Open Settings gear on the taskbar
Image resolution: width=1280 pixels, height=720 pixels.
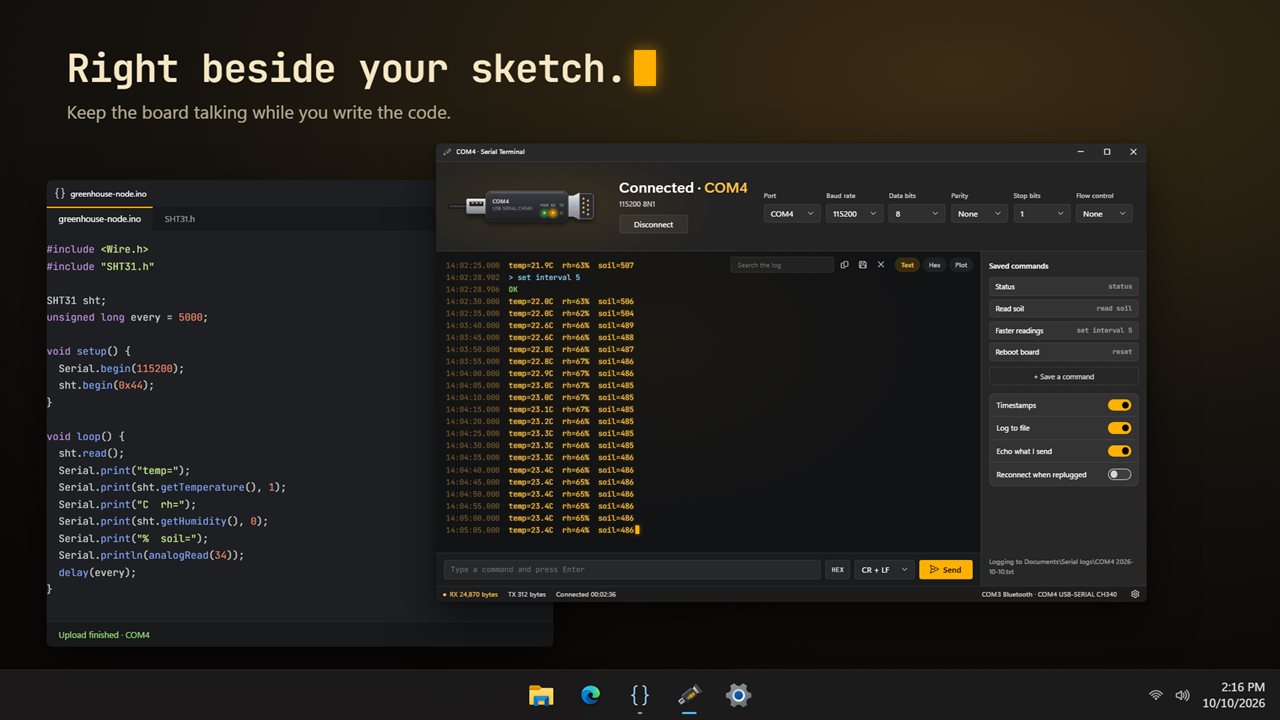[x=738, y=695]
